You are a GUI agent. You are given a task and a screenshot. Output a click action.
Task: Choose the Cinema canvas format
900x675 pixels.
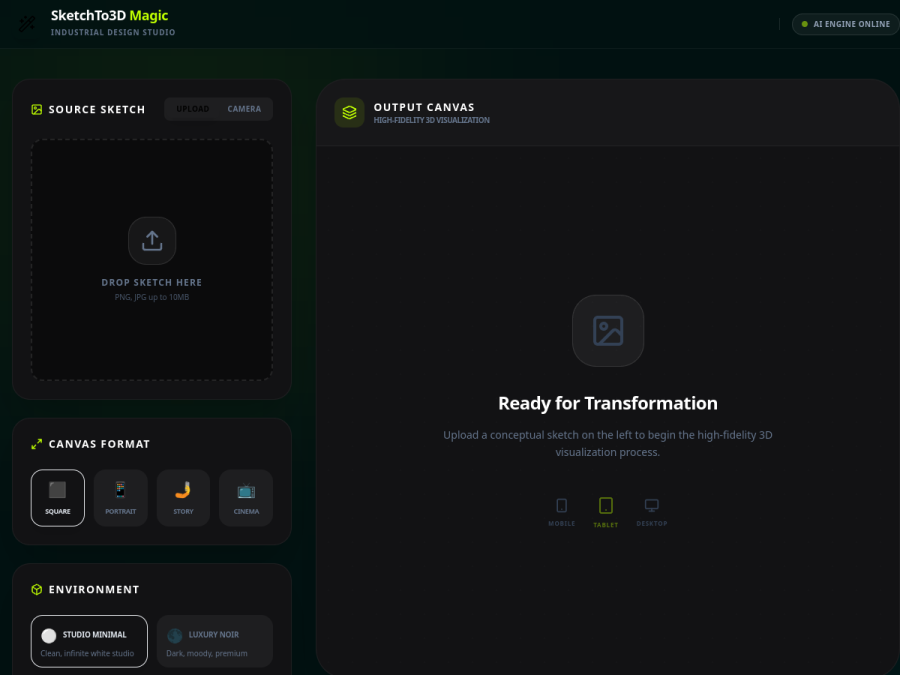pos(246,498)
